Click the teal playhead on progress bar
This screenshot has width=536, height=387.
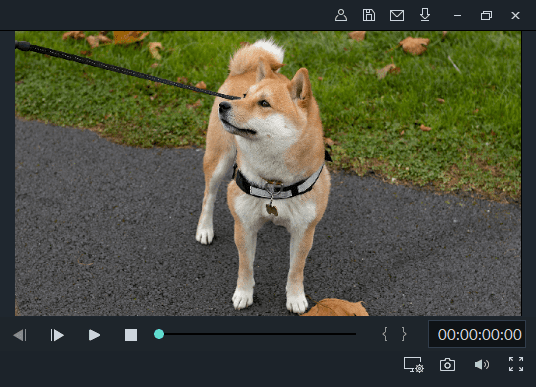(159, 334)
